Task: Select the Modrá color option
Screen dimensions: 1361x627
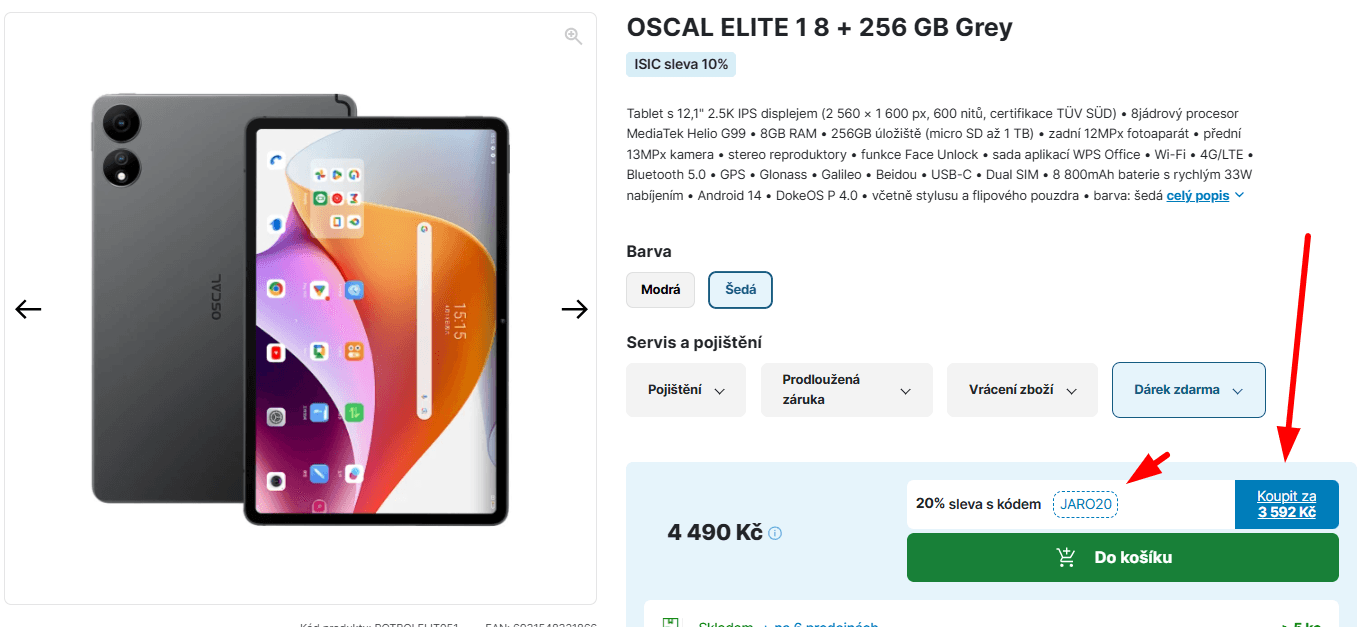Action: pyautogui.click(x=660, y=289)
